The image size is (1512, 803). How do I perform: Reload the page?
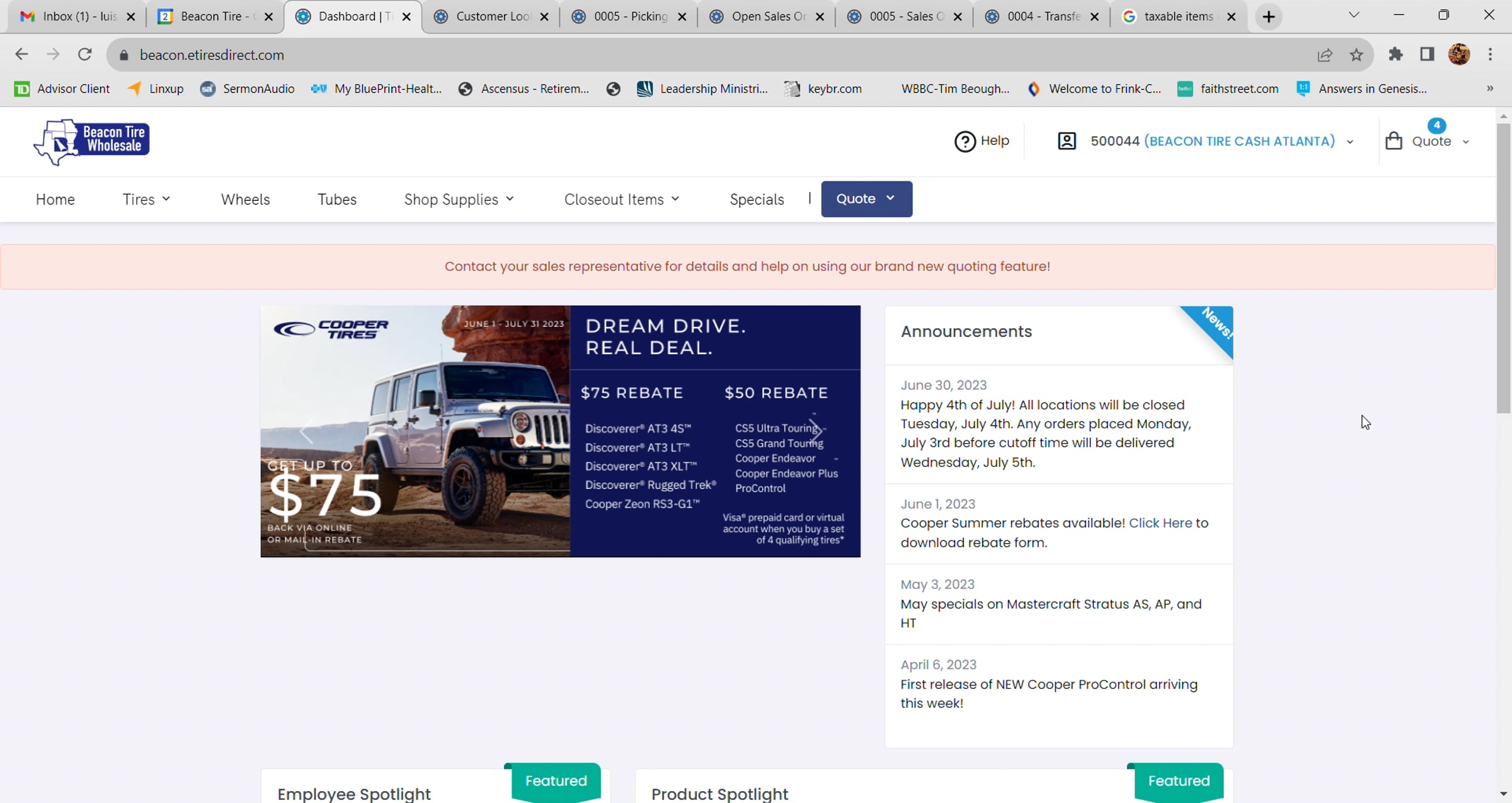[x=84, y=55]
